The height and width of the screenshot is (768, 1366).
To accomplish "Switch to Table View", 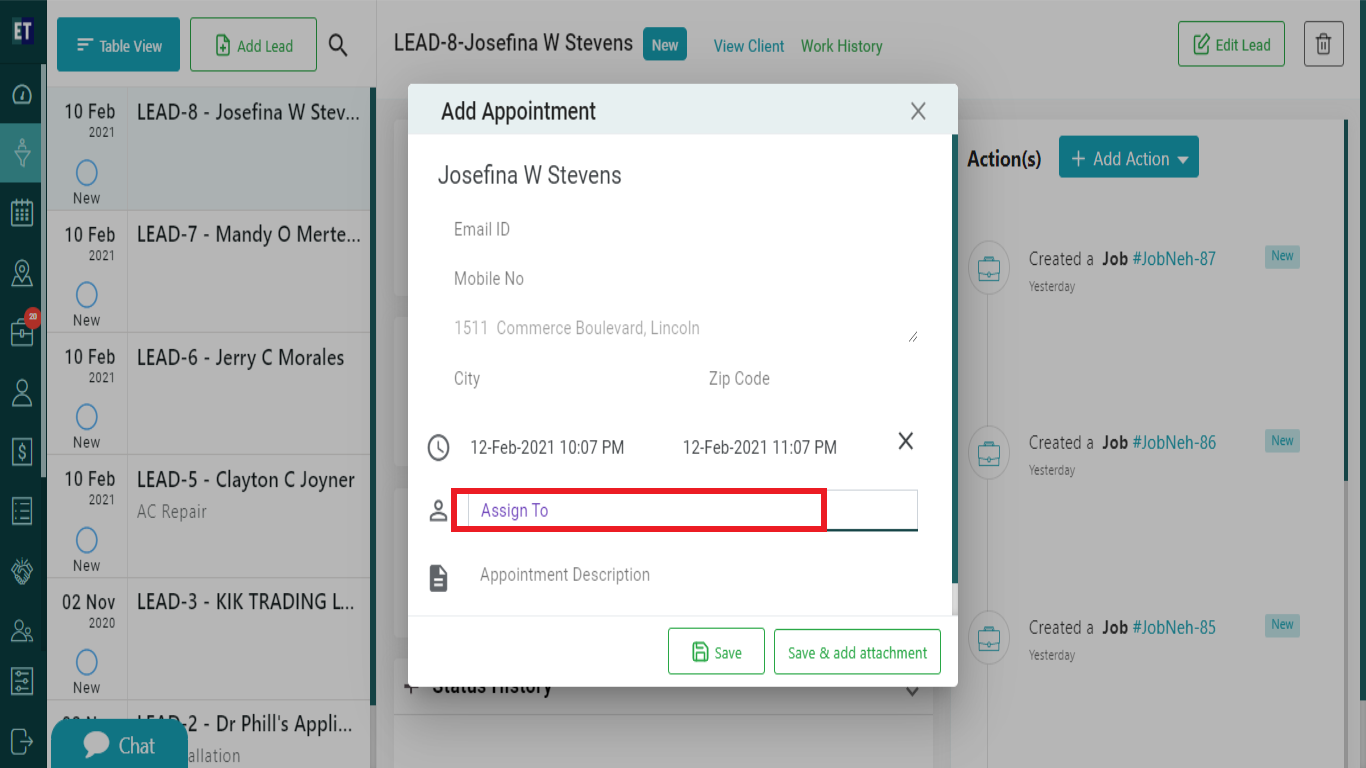I will click(x=118, y=45).
